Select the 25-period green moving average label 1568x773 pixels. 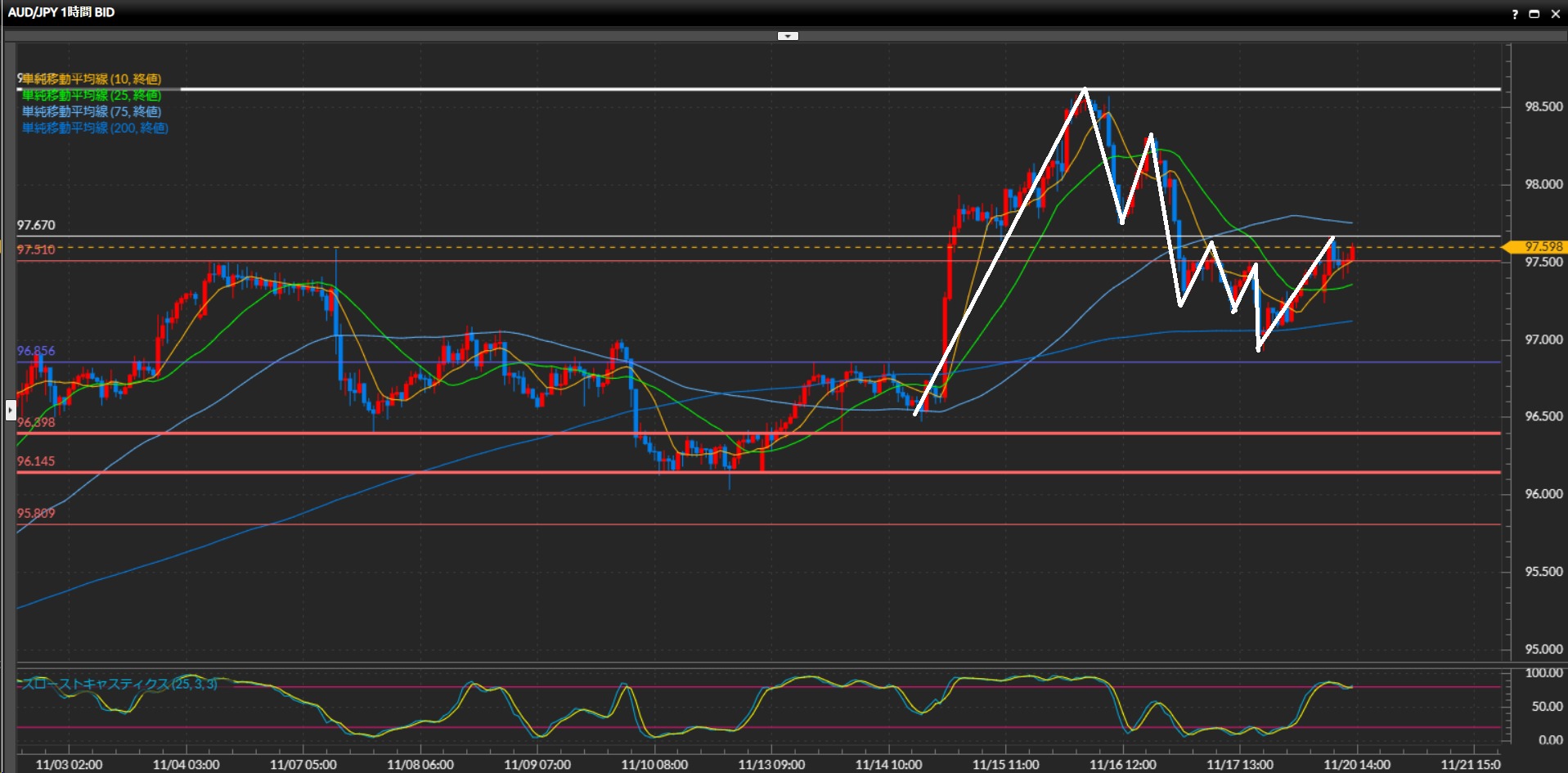tap(91, 95)
